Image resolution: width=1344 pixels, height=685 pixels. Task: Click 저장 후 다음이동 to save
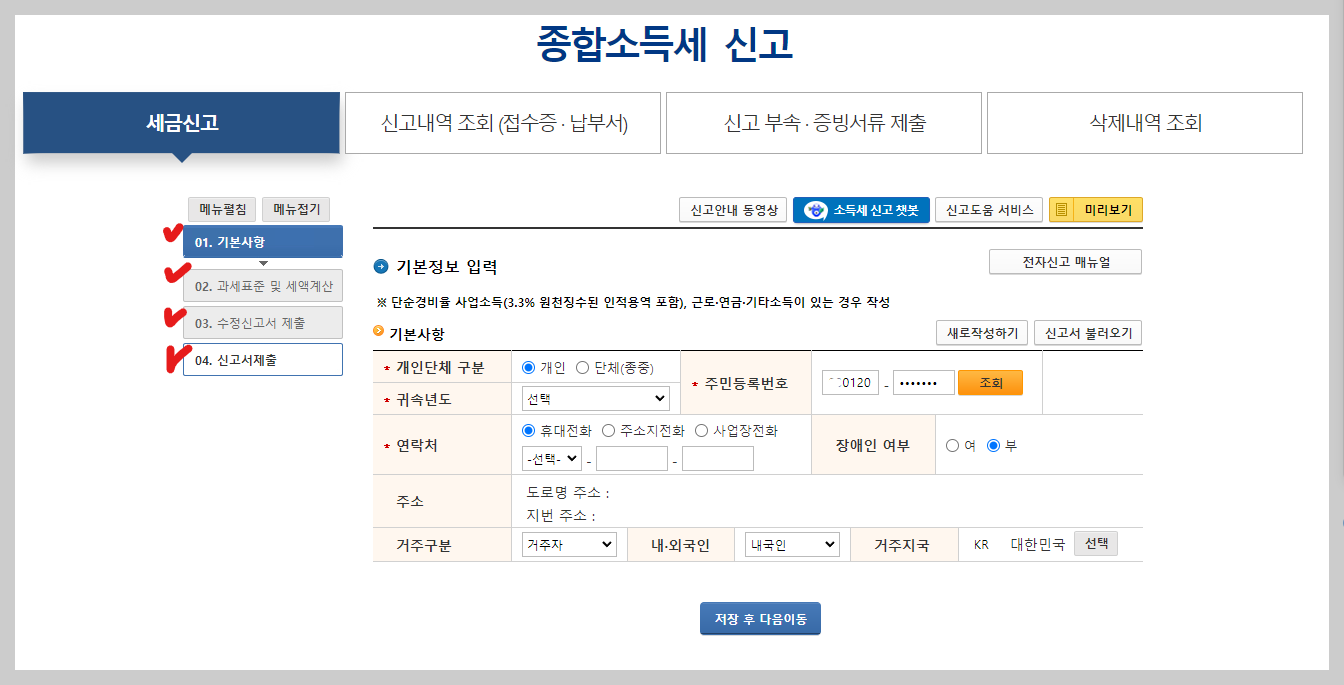(x=759, y=618)
